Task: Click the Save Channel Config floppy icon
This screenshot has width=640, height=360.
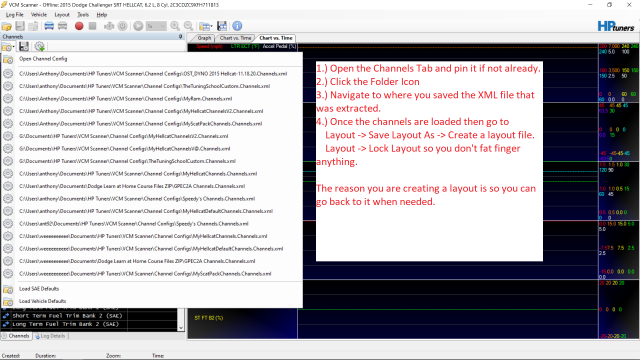Action: coord(24,47)
